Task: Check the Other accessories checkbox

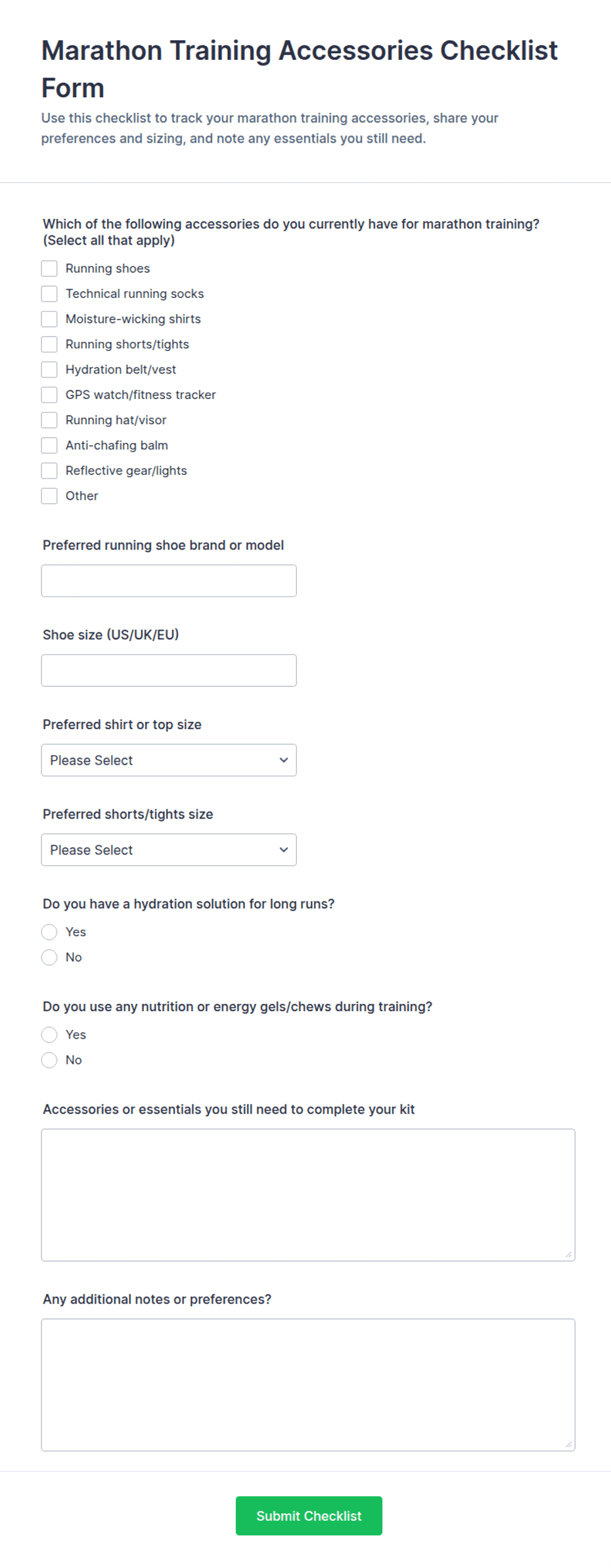Action: click(x=49, y=496)
